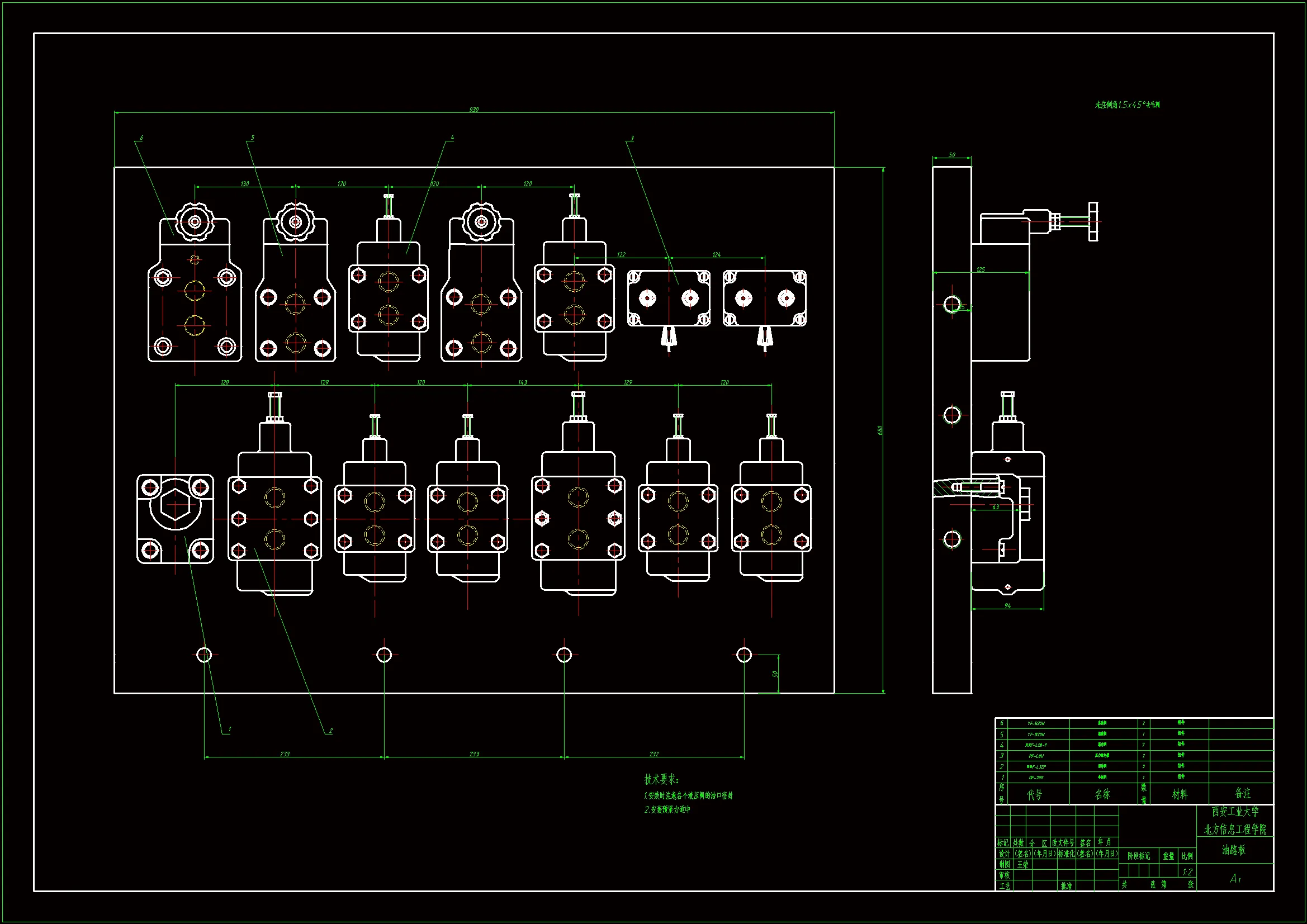Click the drafter name 王荣 cell
The image size is (1307, 924).
click(x=1023, y=864)
